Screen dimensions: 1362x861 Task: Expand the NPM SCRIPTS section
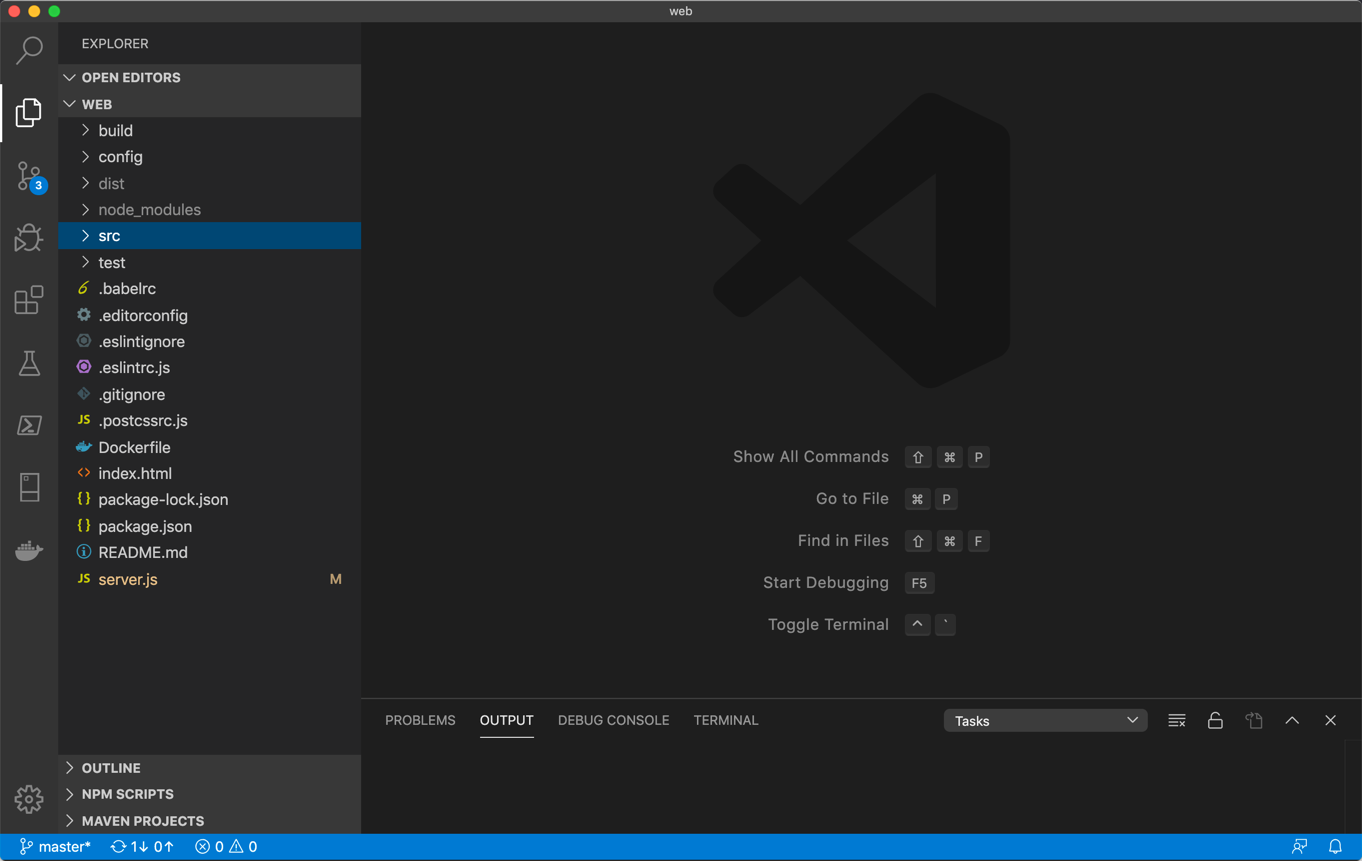pos(209,794)
